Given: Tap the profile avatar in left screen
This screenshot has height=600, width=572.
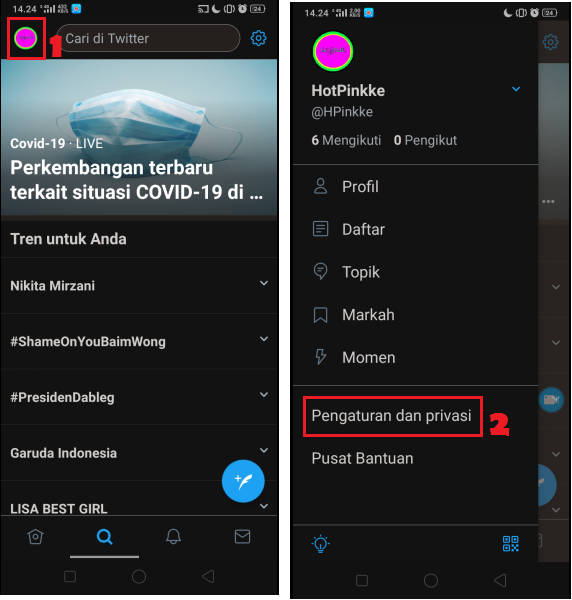Looking at the screenshot, I should tap(26, 38).
